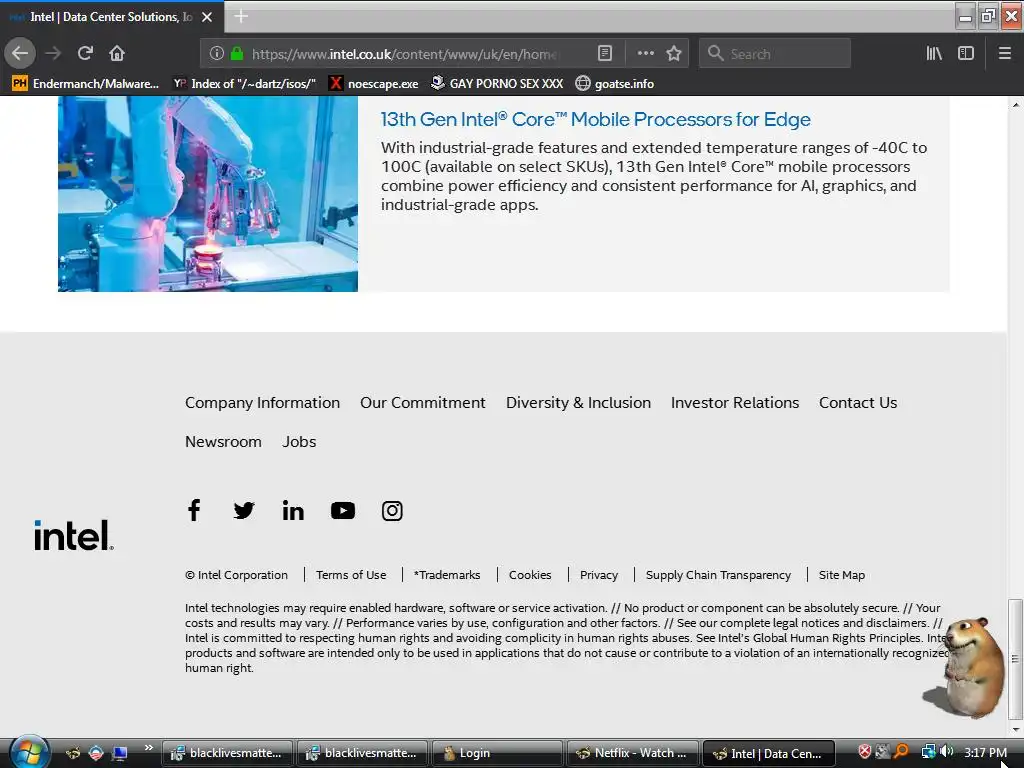This screenshot has width=1024, height=768.
Task: Go back to the previous page
Action: point(20,54)
